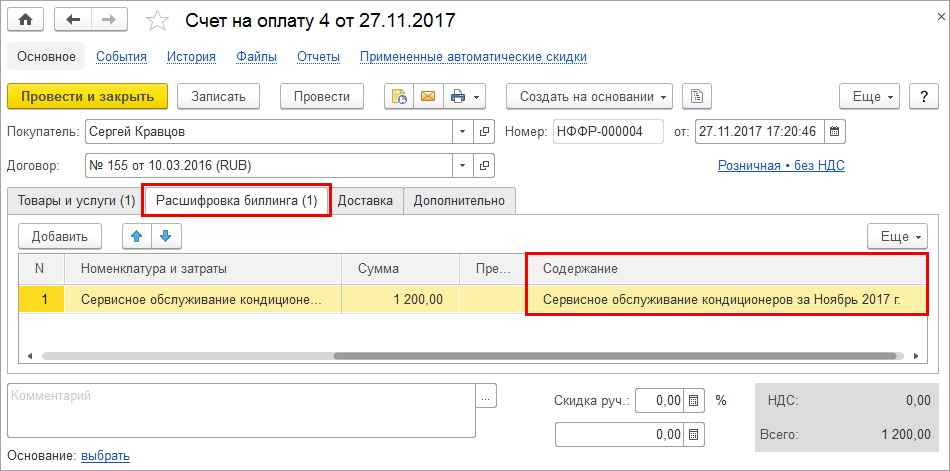
Task: Add document to favorites with star
Action: click(158, 21)
